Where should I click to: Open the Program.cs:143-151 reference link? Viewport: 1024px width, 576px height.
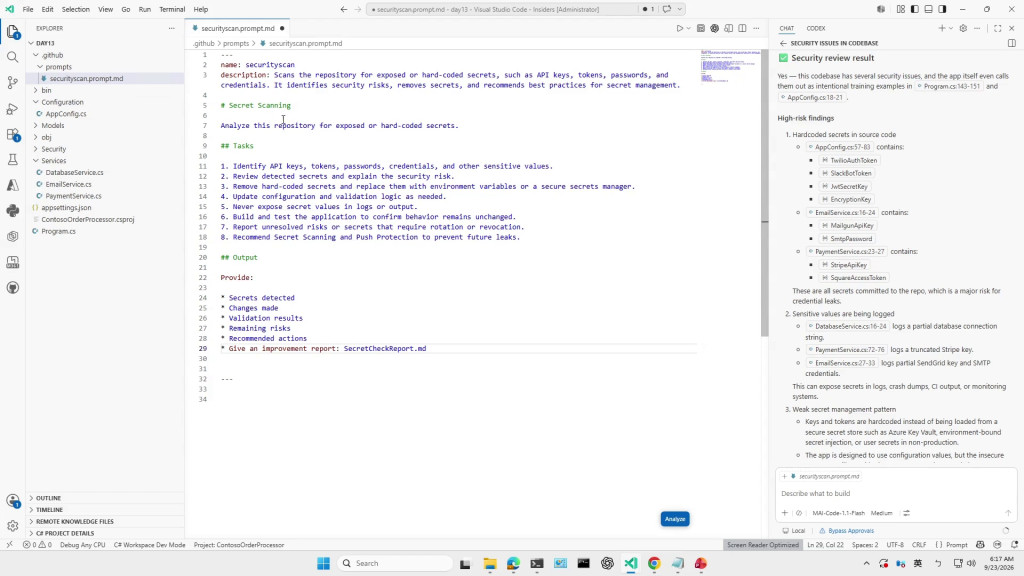pos(949,86)
